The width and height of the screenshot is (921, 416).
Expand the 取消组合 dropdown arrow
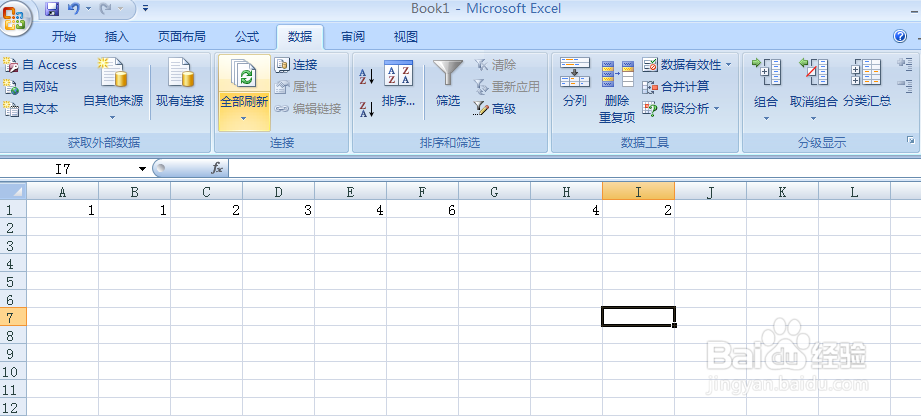click(814, 118)
